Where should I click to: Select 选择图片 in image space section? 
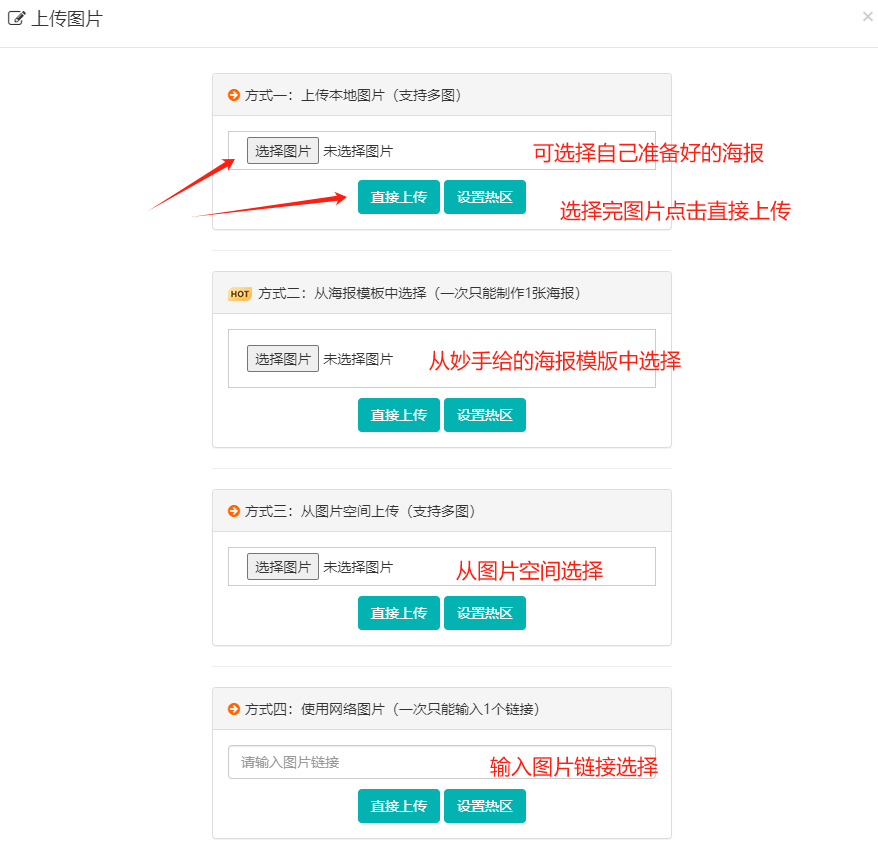point(283,567)
